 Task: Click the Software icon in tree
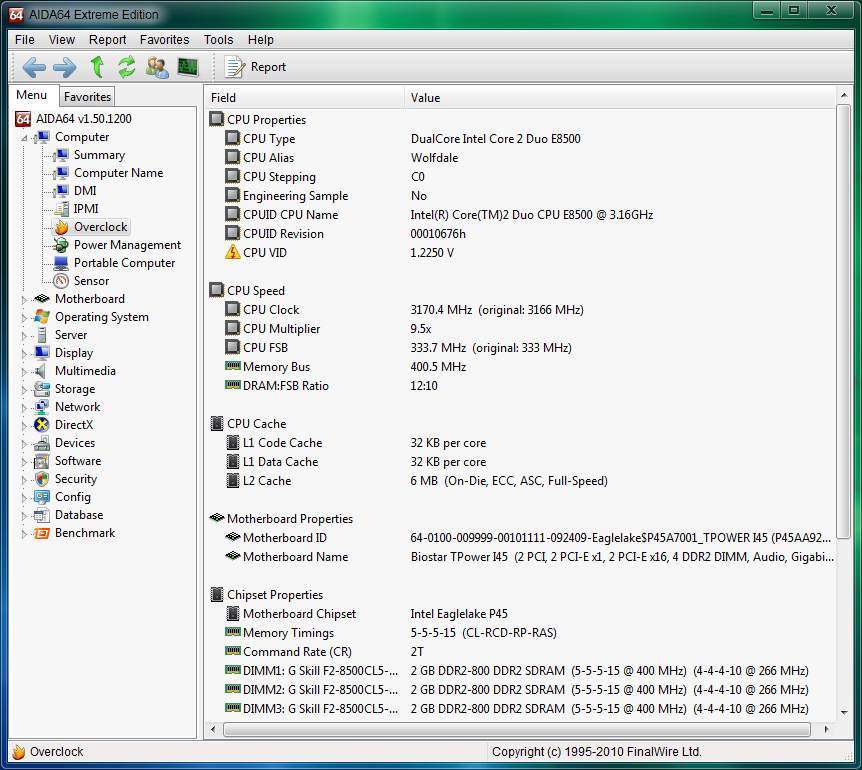coord(42,461)
